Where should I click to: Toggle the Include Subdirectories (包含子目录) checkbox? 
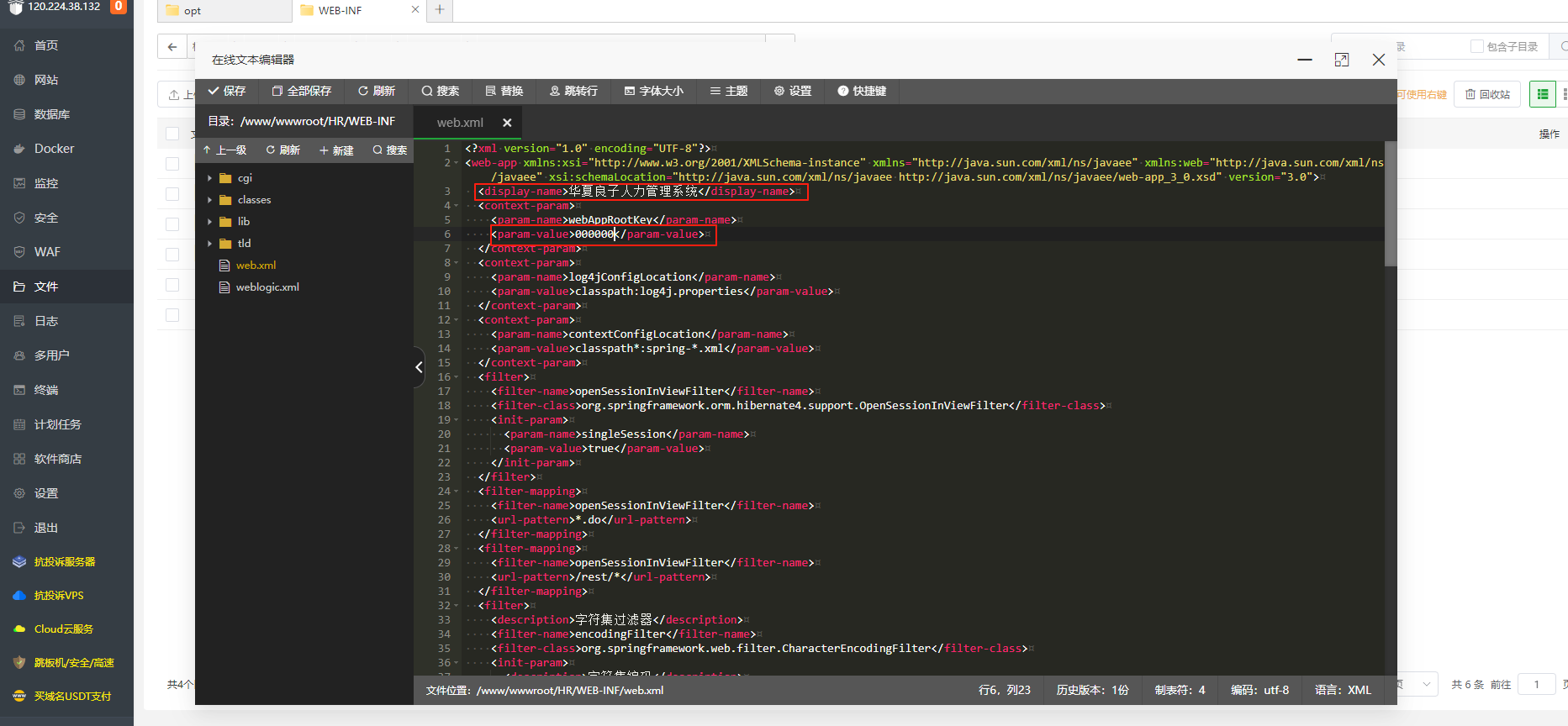click(1476, 46)
